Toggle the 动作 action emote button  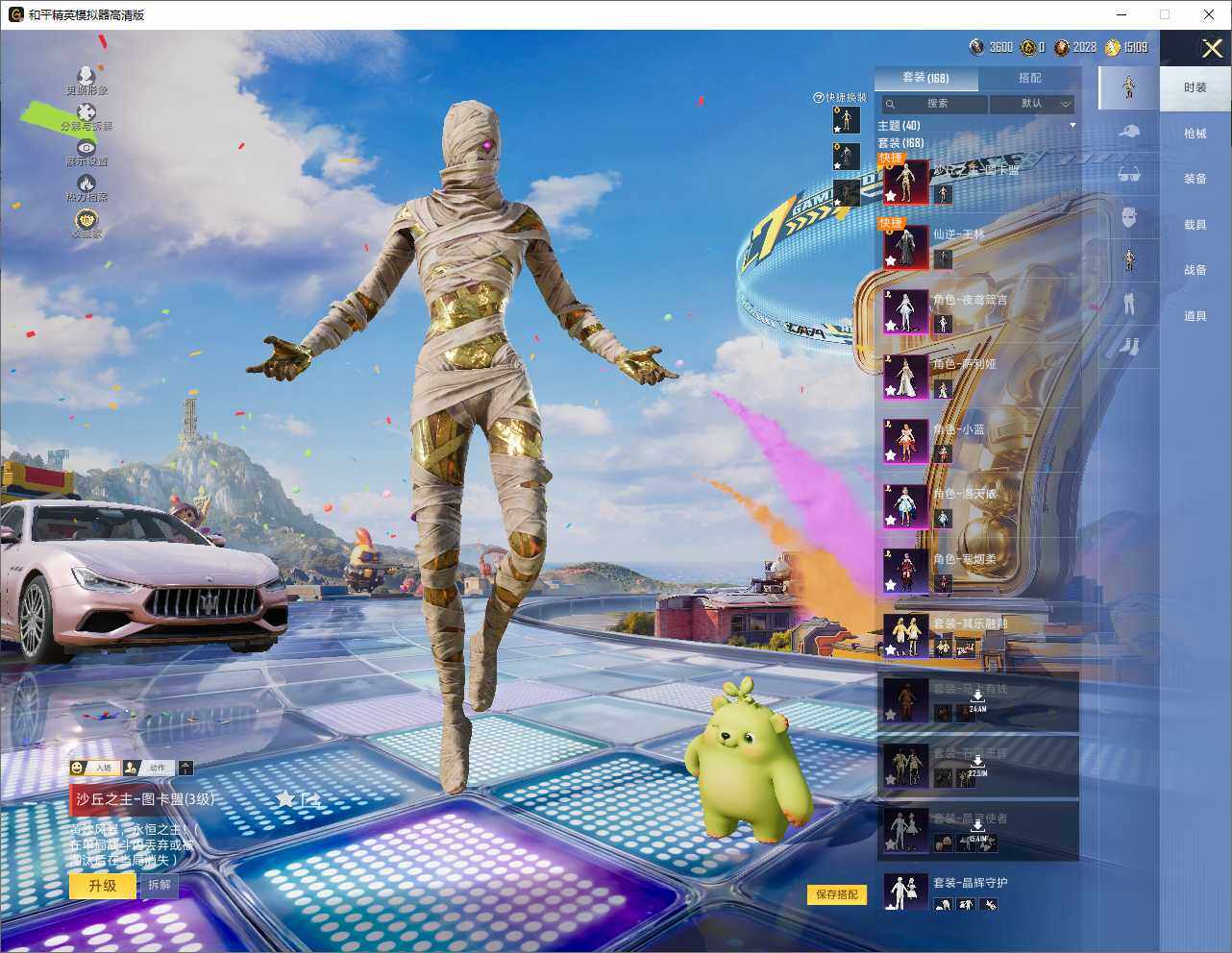[149, 768]
